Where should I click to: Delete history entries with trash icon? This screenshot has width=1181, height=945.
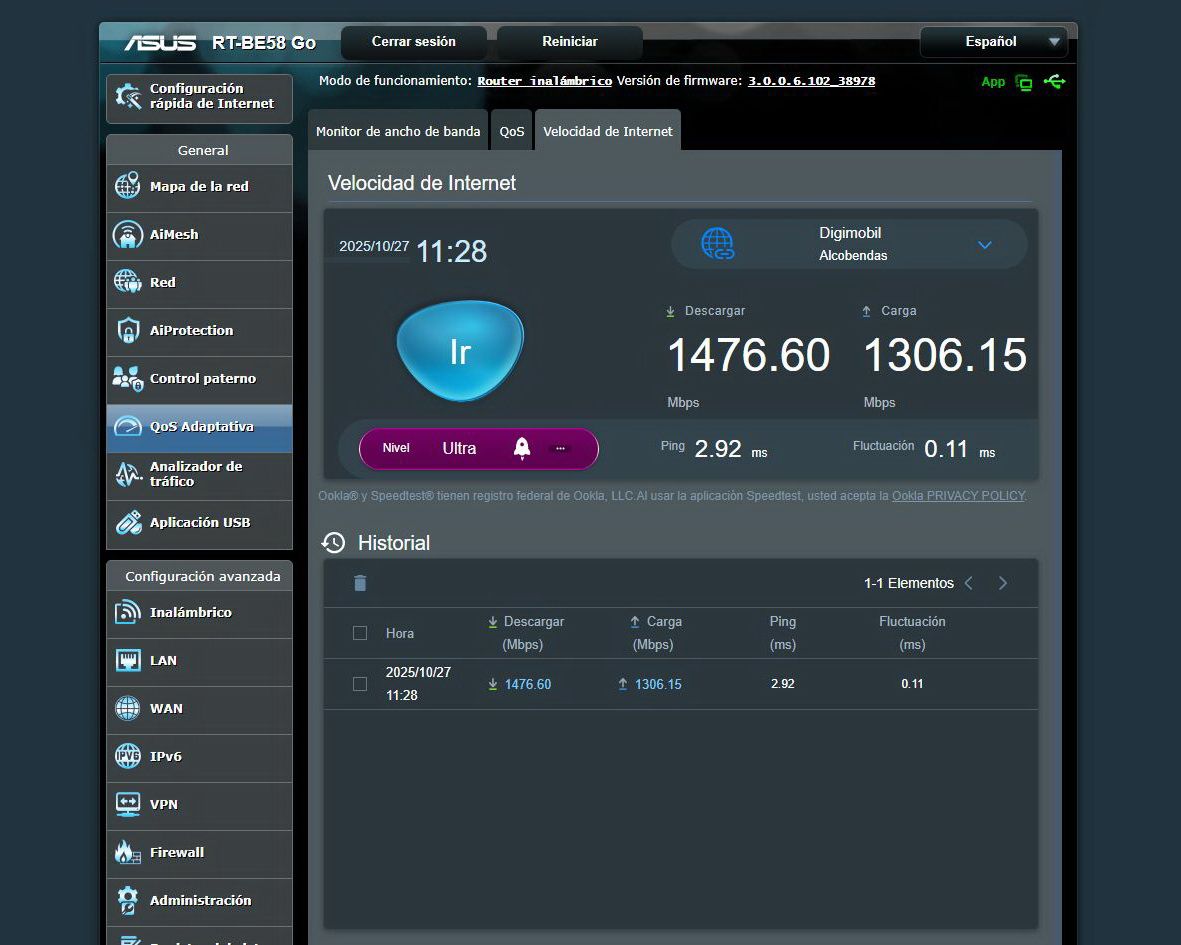[360, 583]
